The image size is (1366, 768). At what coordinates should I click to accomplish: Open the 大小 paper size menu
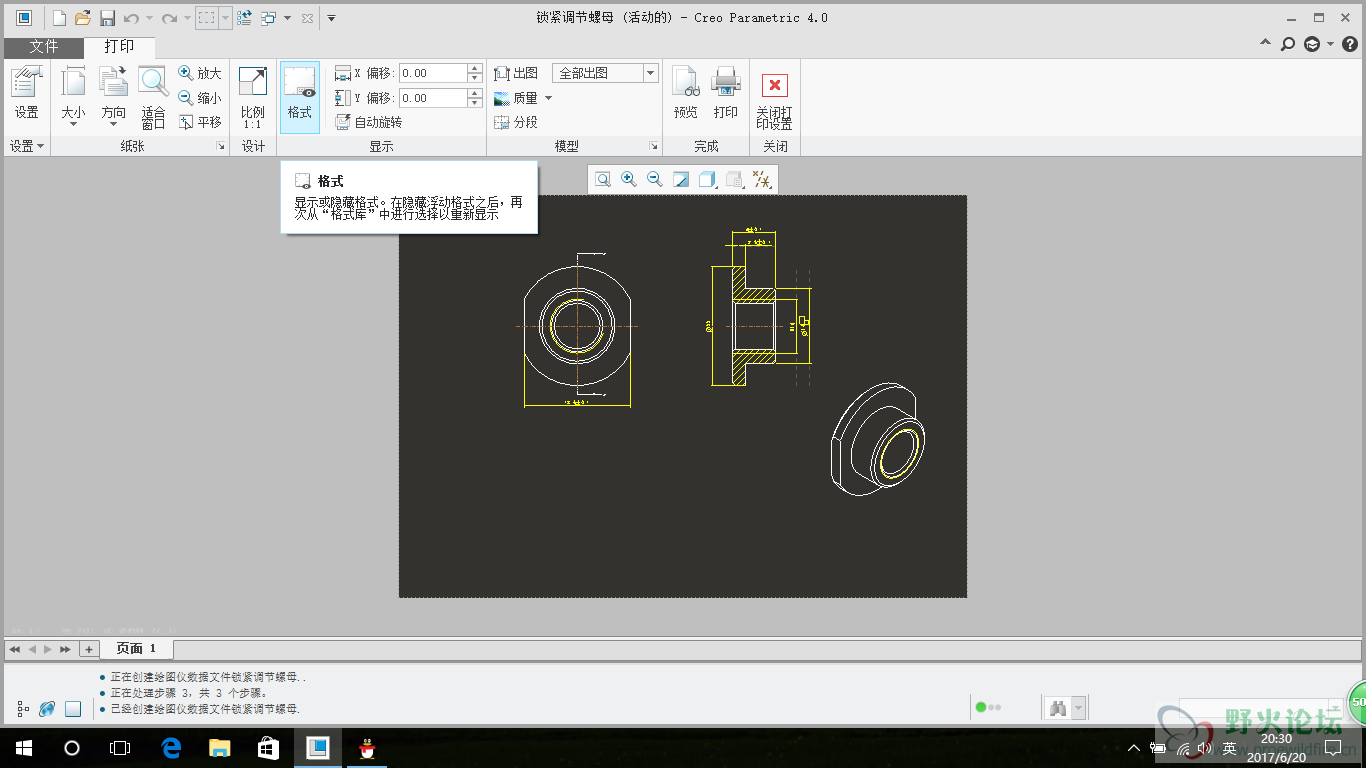tap(73, 96)
